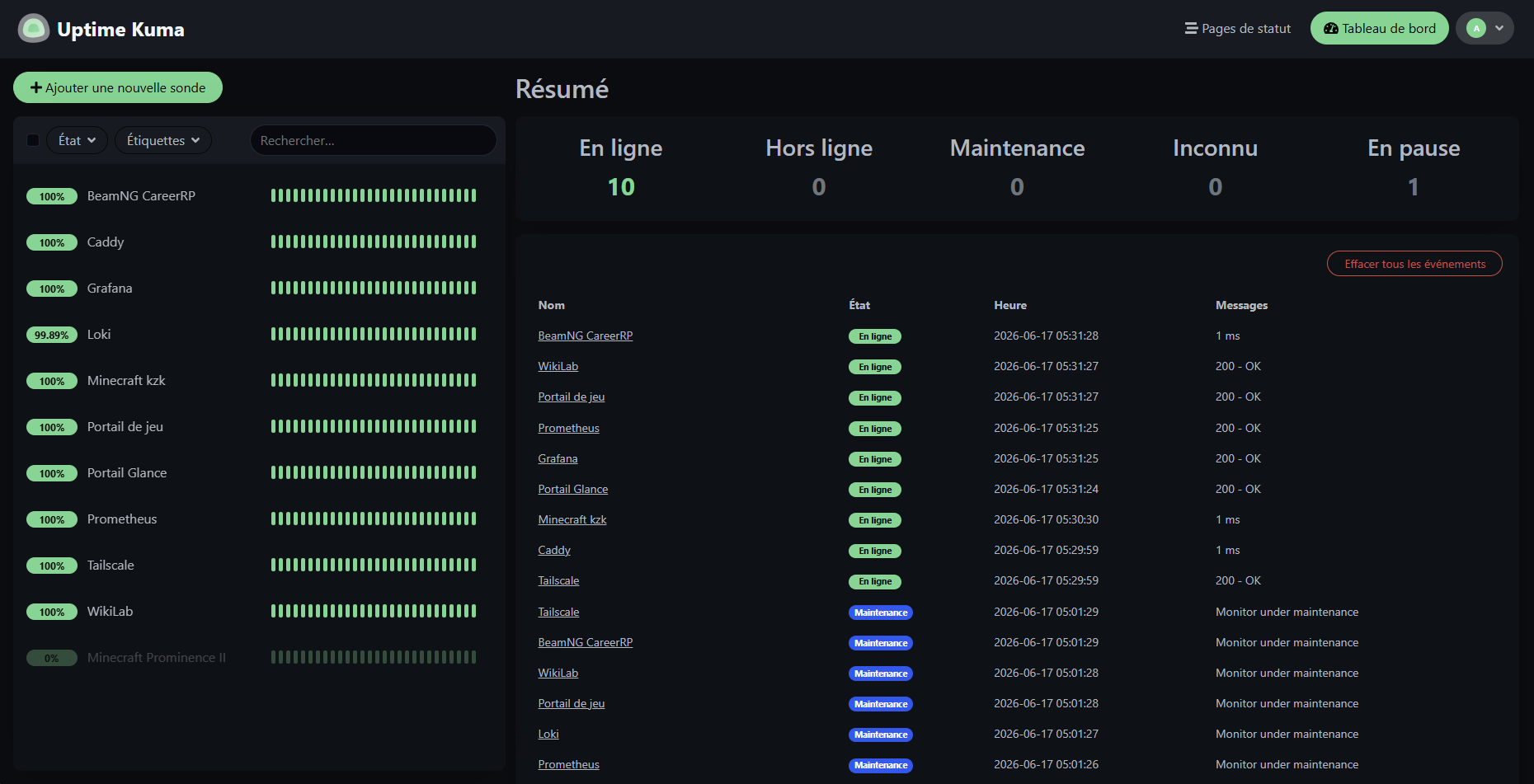Click the Inconnu summary heading

click(1215, 148)
